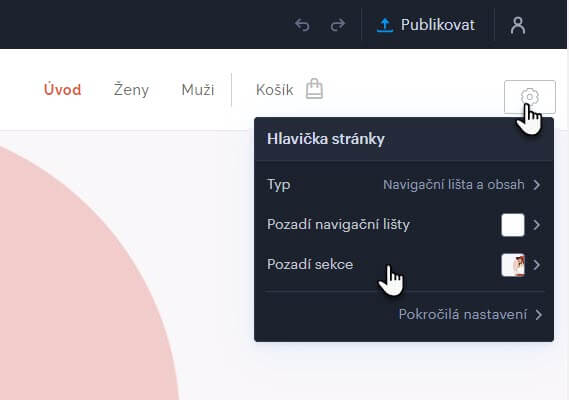Screen dimensions: 569x400
Task: Click the redo arrow icon
Action: tap(337, 25)
